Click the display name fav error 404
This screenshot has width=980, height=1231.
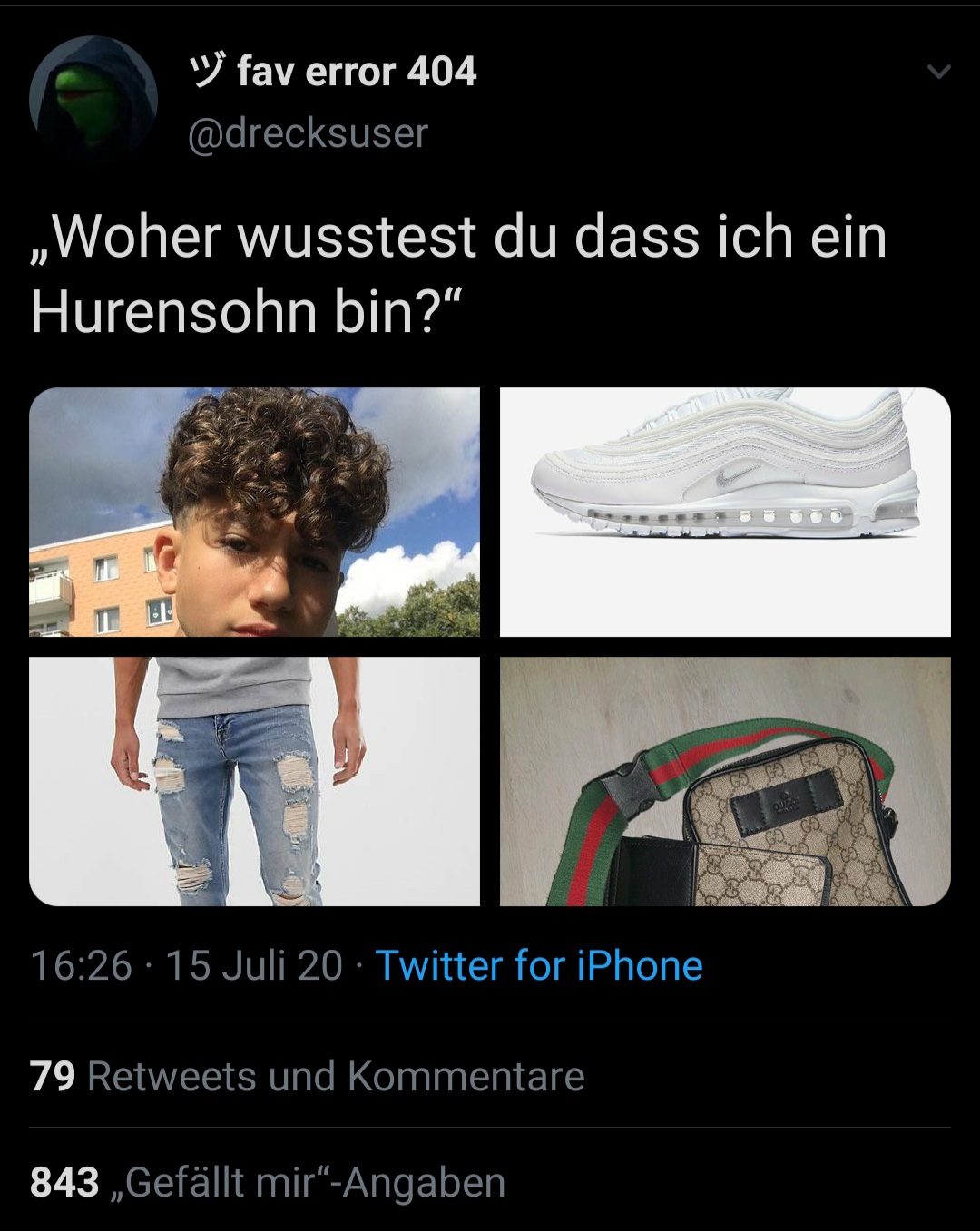click(x=357, y=71)
